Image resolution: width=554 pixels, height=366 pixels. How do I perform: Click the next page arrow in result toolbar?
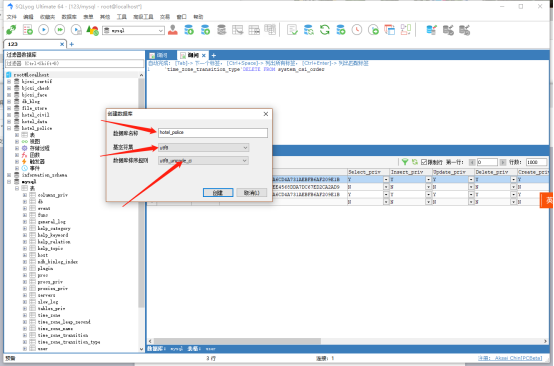click(x=503, y=162)
